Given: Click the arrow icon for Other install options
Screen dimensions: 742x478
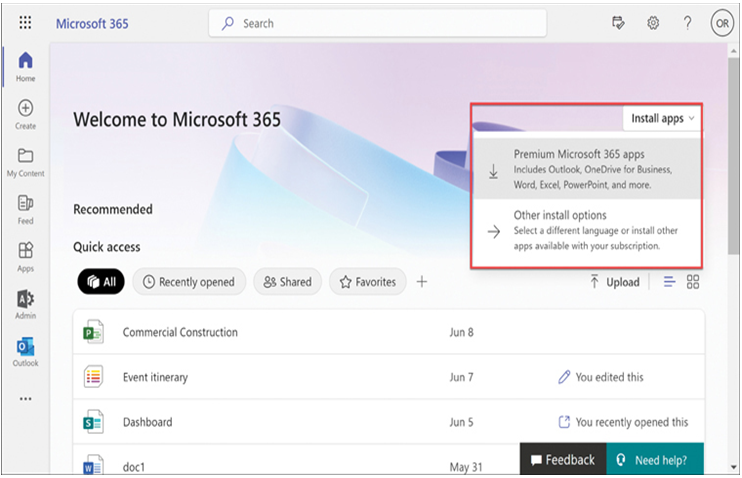Looking at the screenshot, I should [494, 231].
